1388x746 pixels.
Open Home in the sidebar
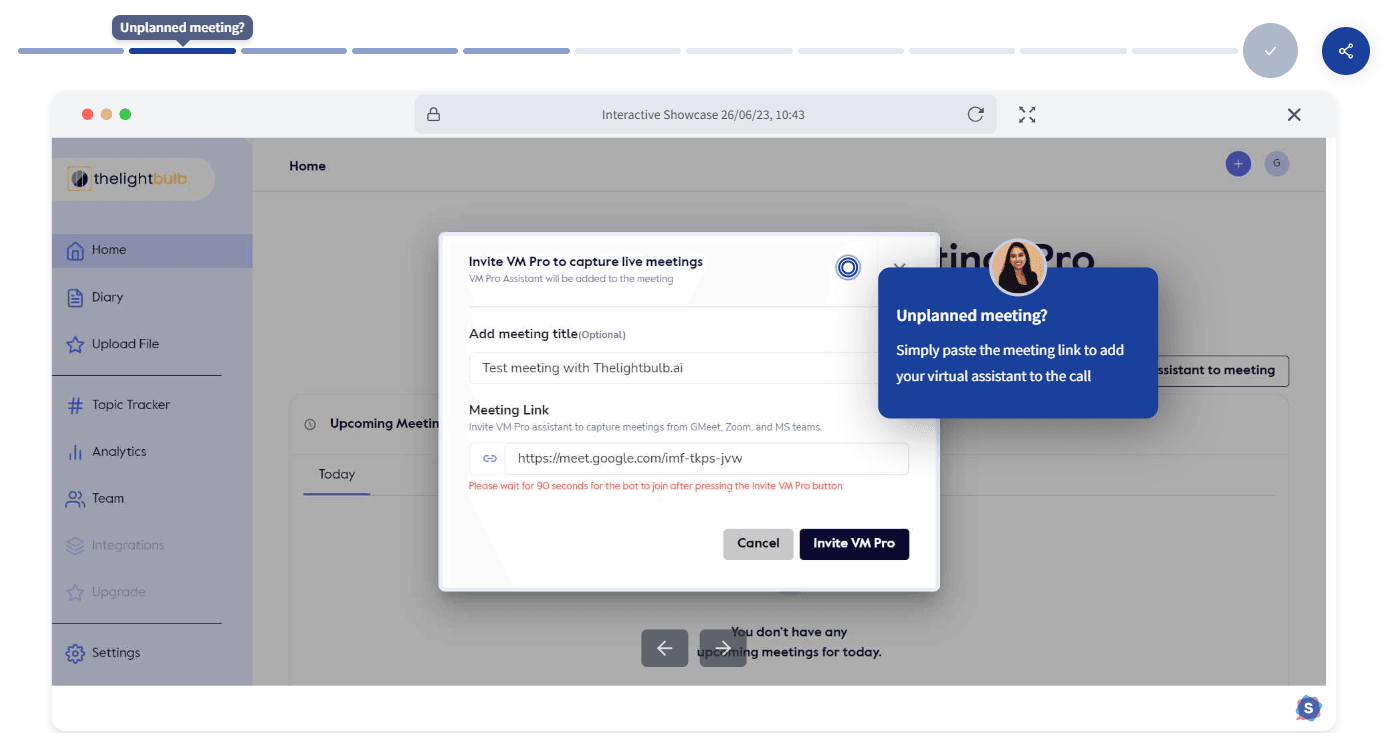(x=152, y=250)
